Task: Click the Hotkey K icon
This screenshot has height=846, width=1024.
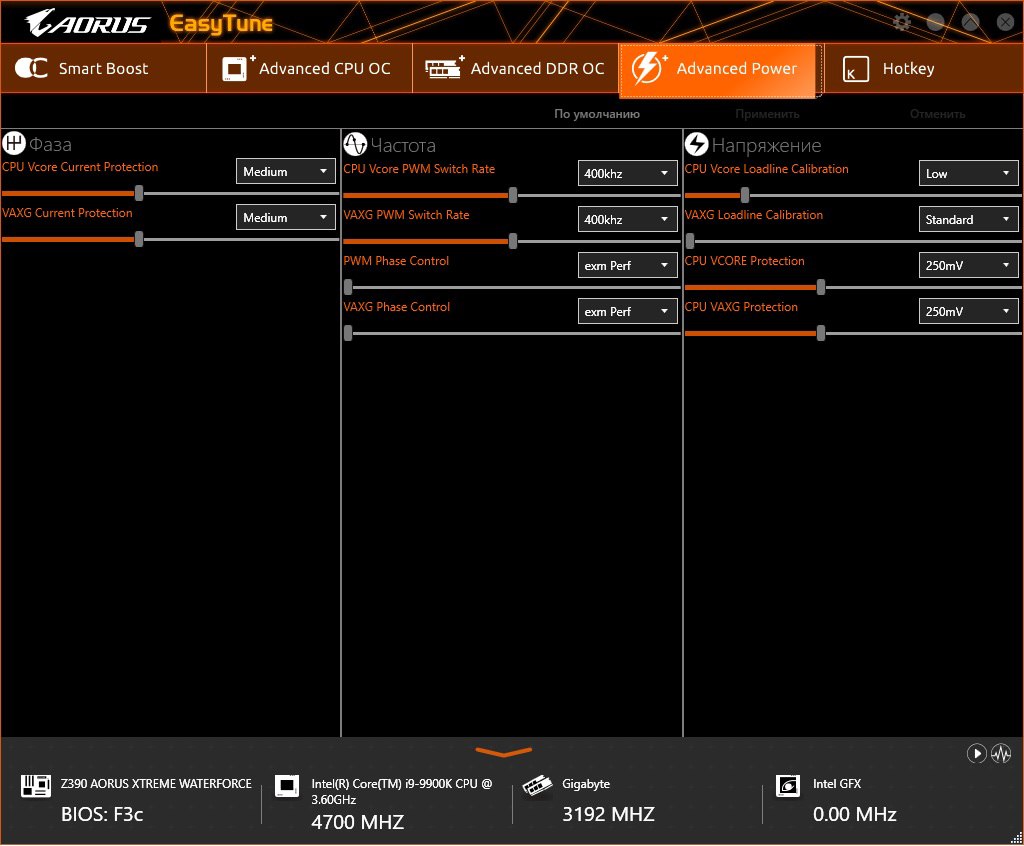Action: (x=856, y=69)
